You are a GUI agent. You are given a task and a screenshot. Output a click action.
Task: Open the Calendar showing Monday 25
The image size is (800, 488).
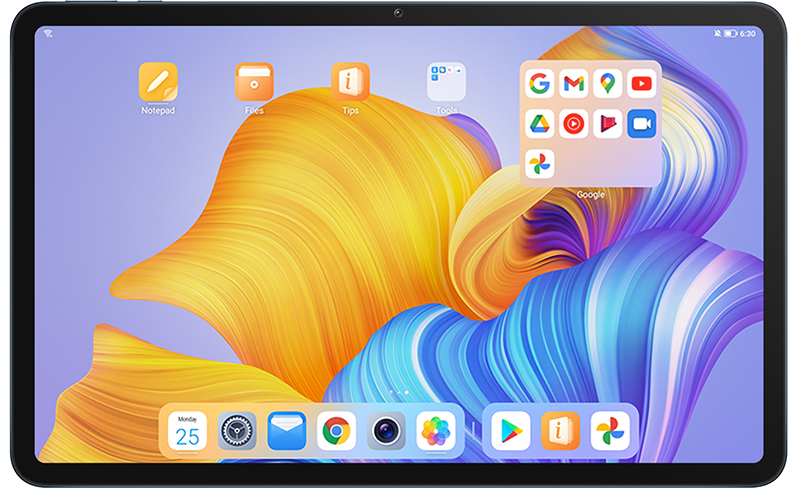click(187, 431)
